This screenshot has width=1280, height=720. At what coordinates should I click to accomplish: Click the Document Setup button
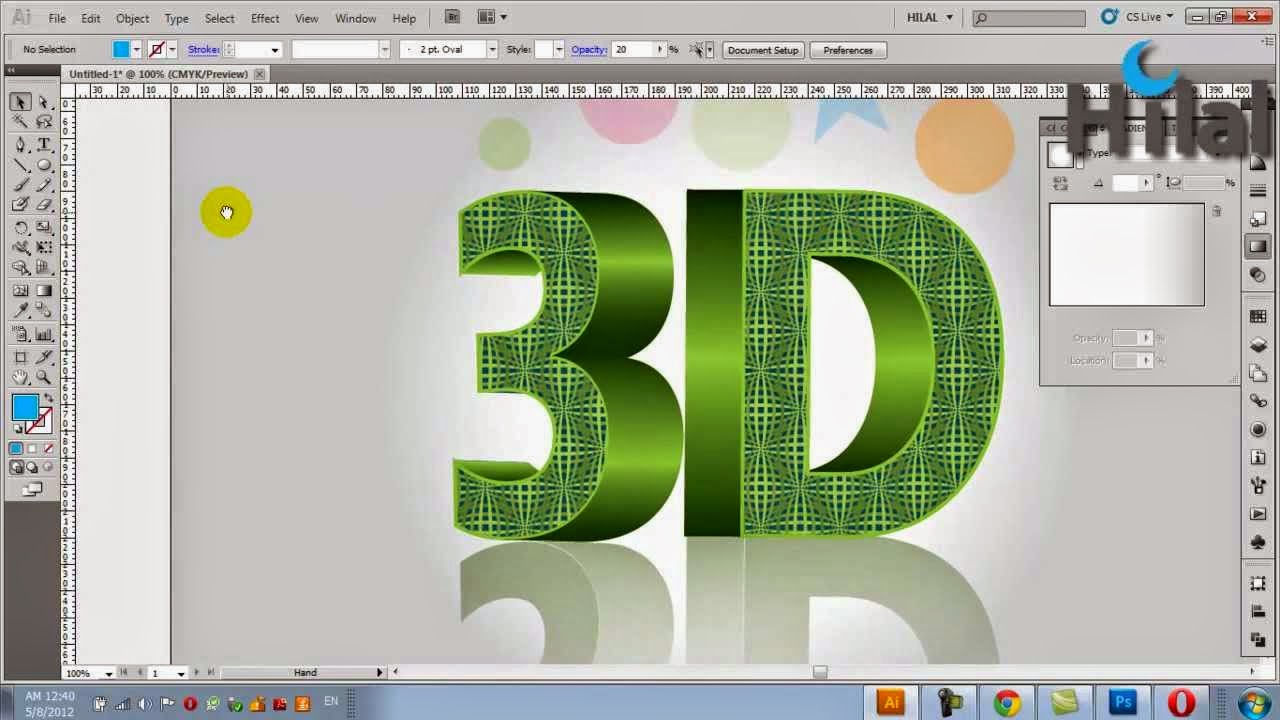pyautogui.click(x=763, y=50)
